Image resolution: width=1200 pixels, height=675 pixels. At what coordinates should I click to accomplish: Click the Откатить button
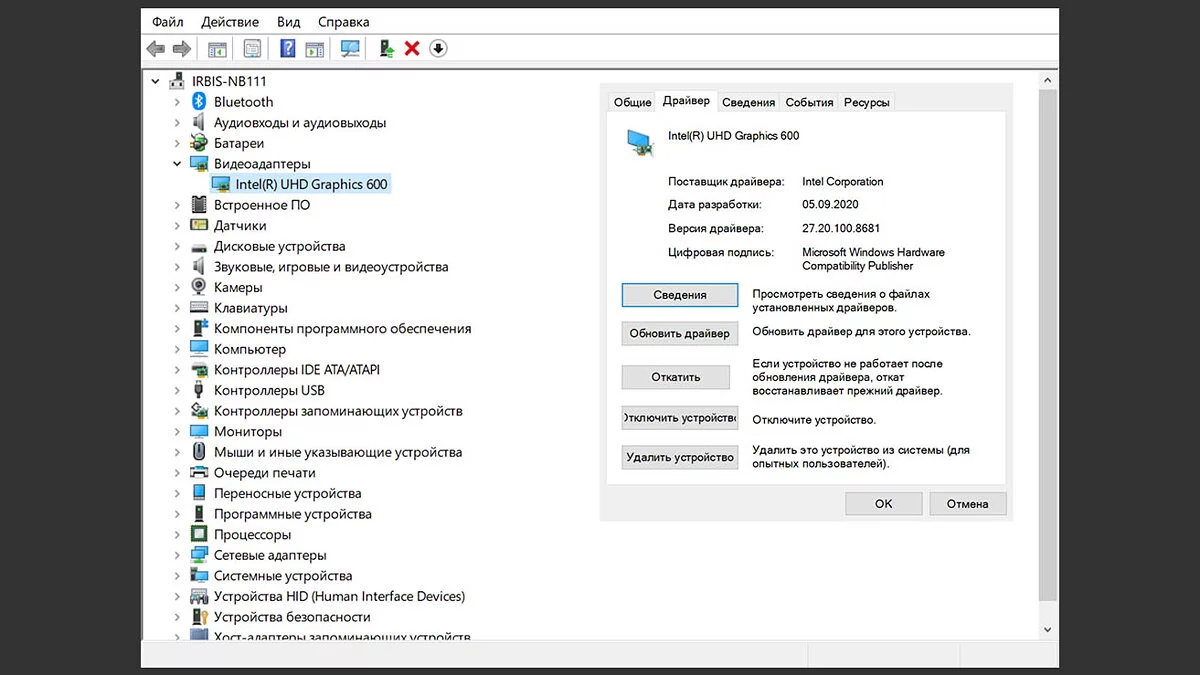point(676,377)
